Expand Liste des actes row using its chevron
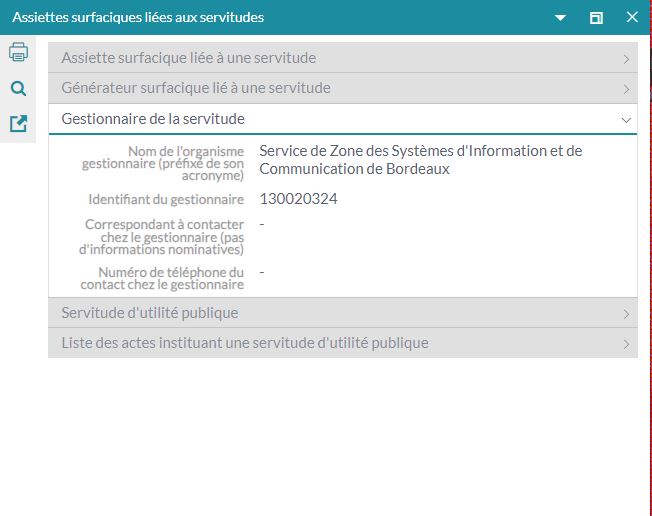 point(626,344)
